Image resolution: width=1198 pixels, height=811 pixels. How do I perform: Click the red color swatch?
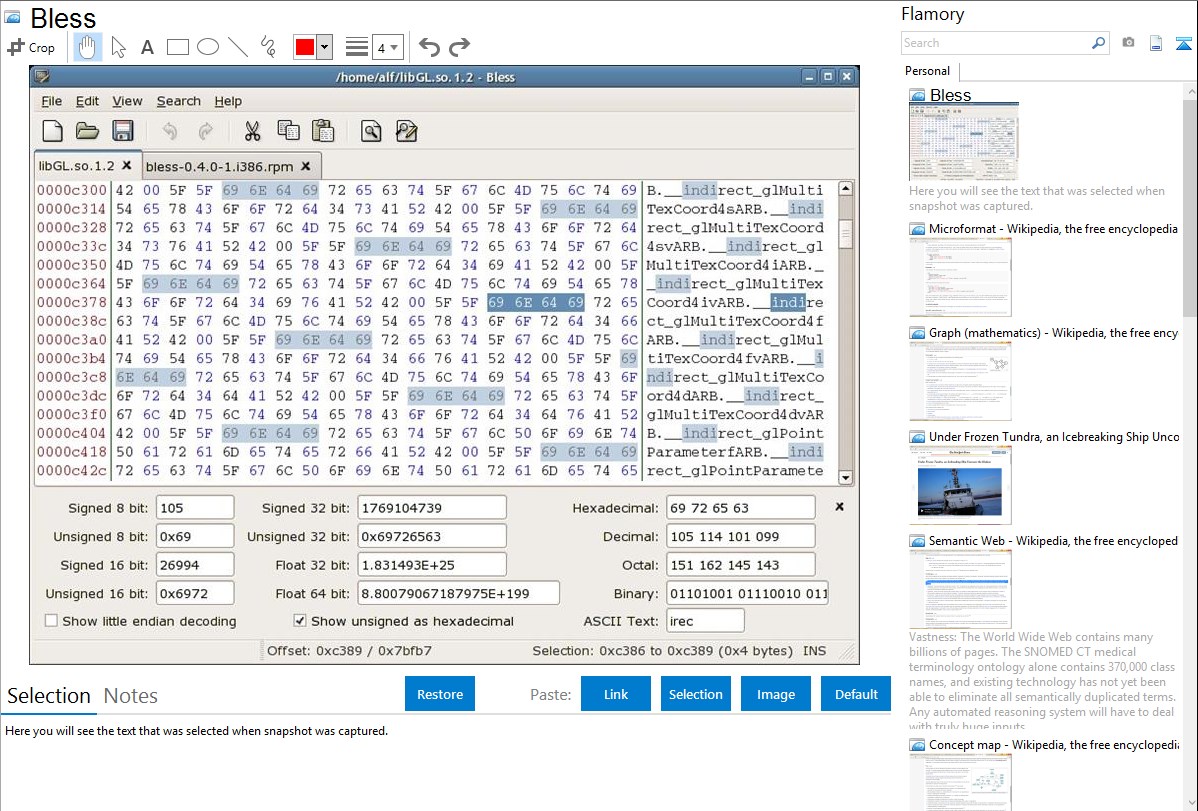[305, 47]
